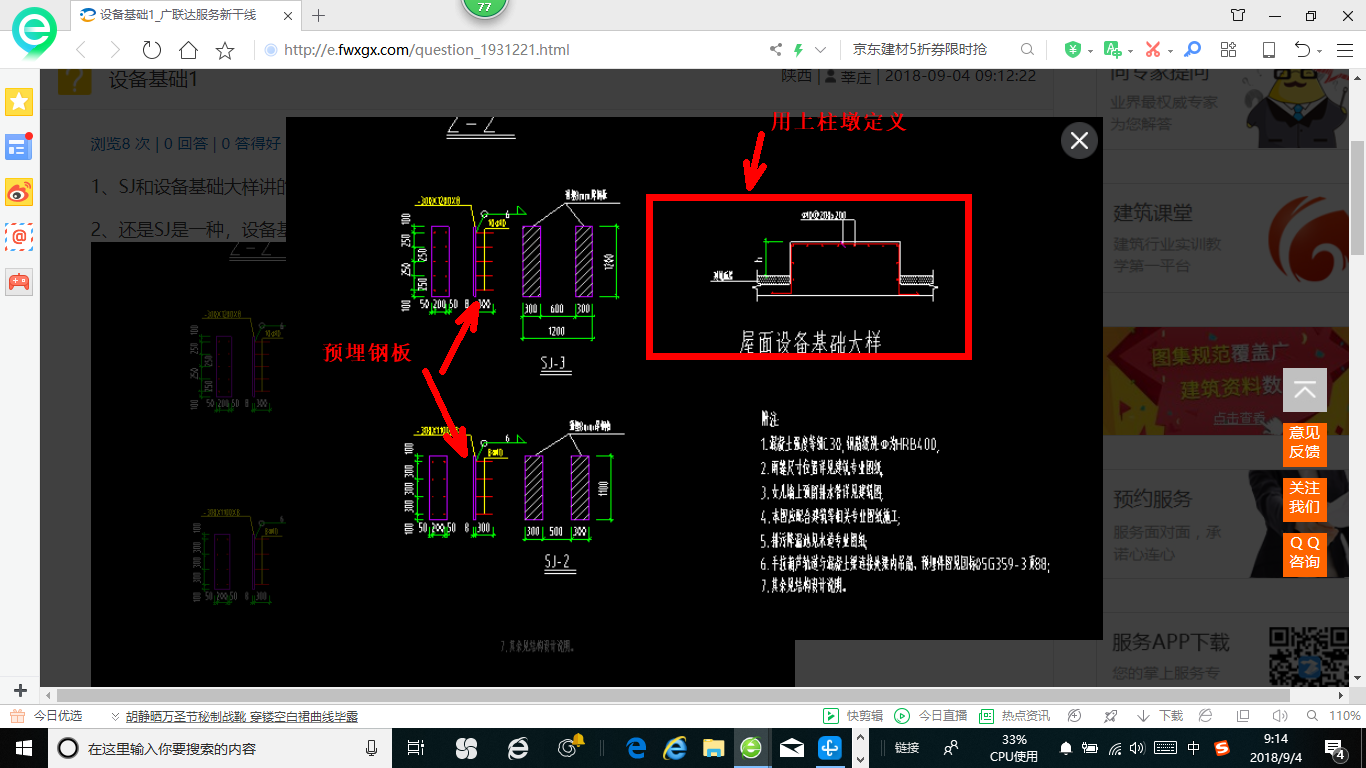
Task: Click the undo closed tab icon
Action: (1302, 50)
